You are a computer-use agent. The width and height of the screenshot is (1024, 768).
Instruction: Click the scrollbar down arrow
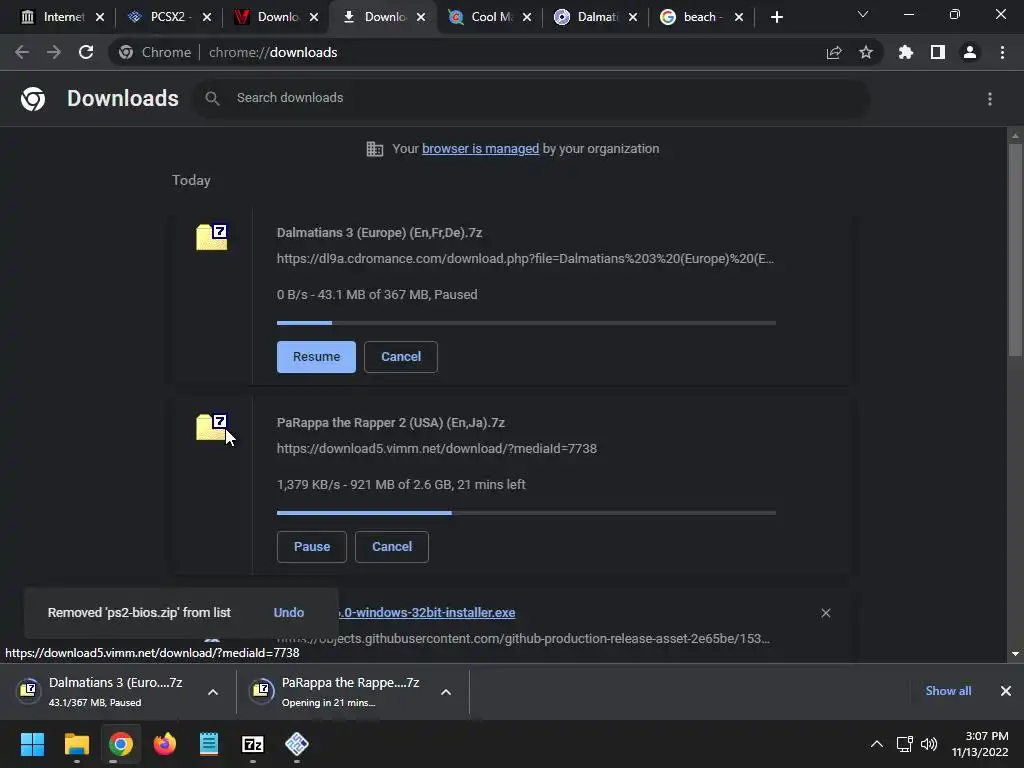1015,654
